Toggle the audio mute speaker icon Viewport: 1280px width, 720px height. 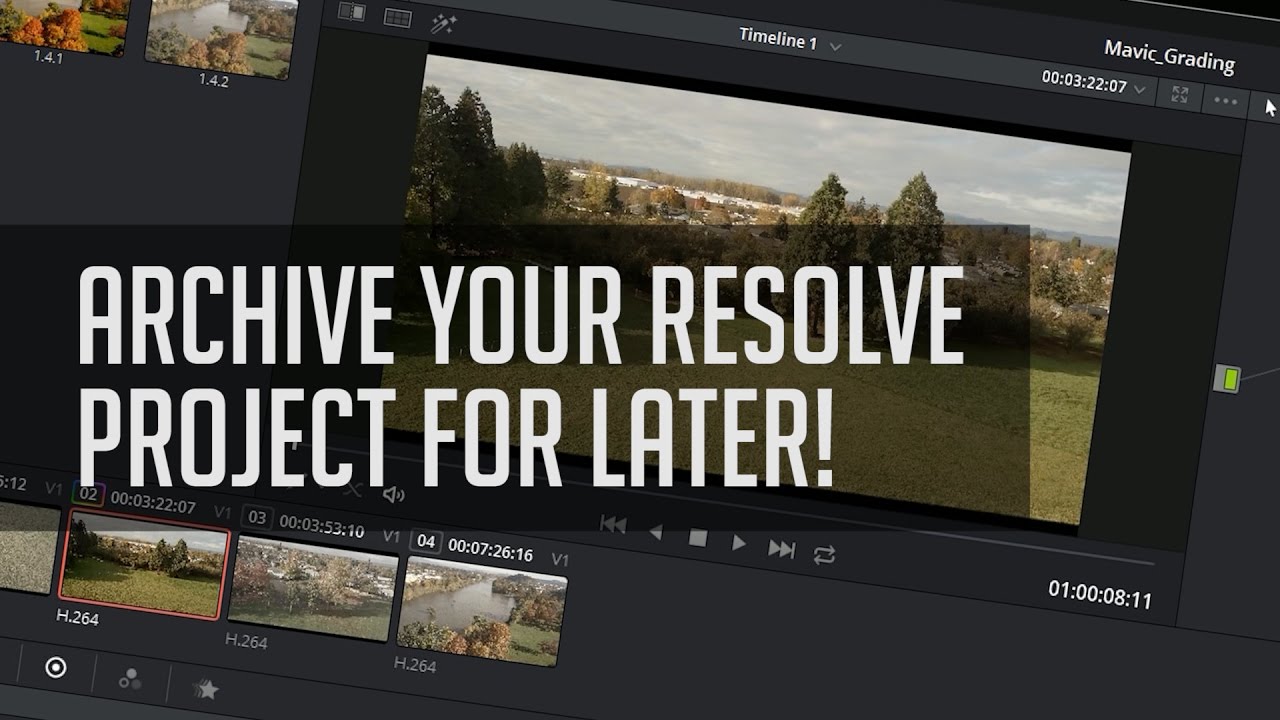pos(394,494)
